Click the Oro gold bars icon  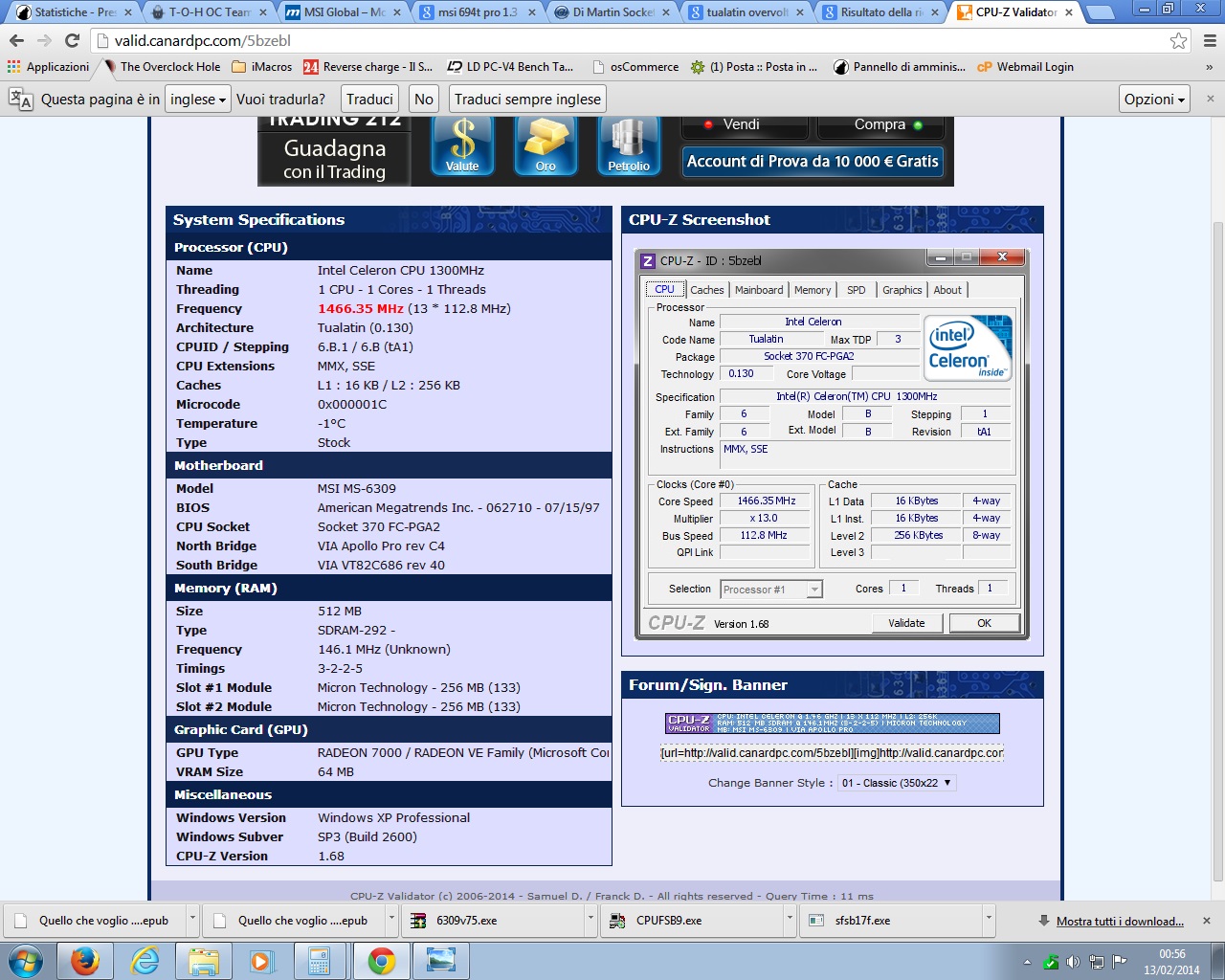tap(546, 145)
